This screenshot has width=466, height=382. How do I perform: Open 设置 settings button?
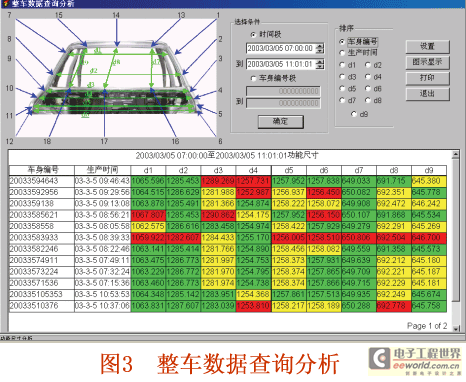[428, 46]
